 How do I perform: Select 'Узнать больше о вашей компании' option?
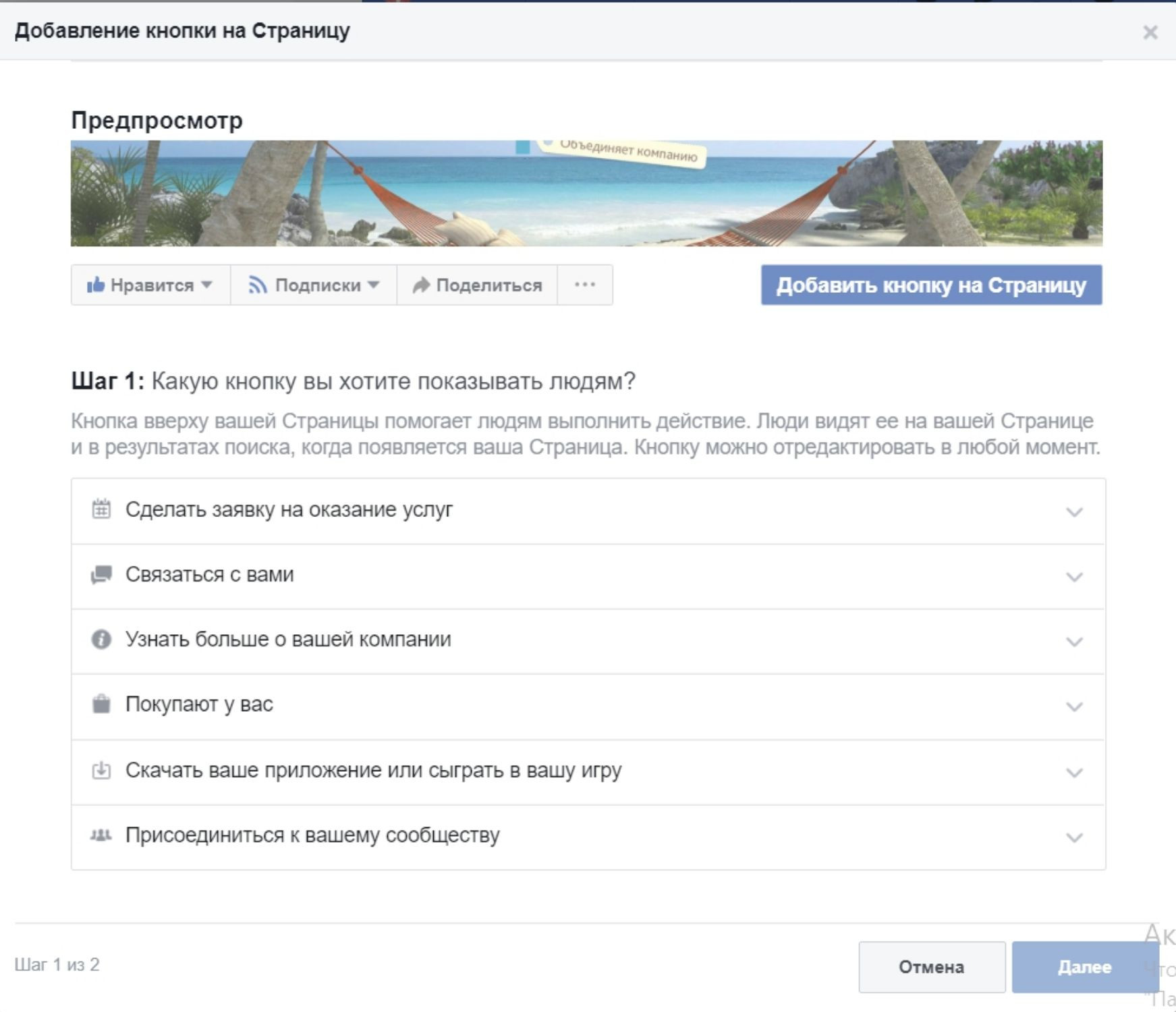(x=288, y=639)
